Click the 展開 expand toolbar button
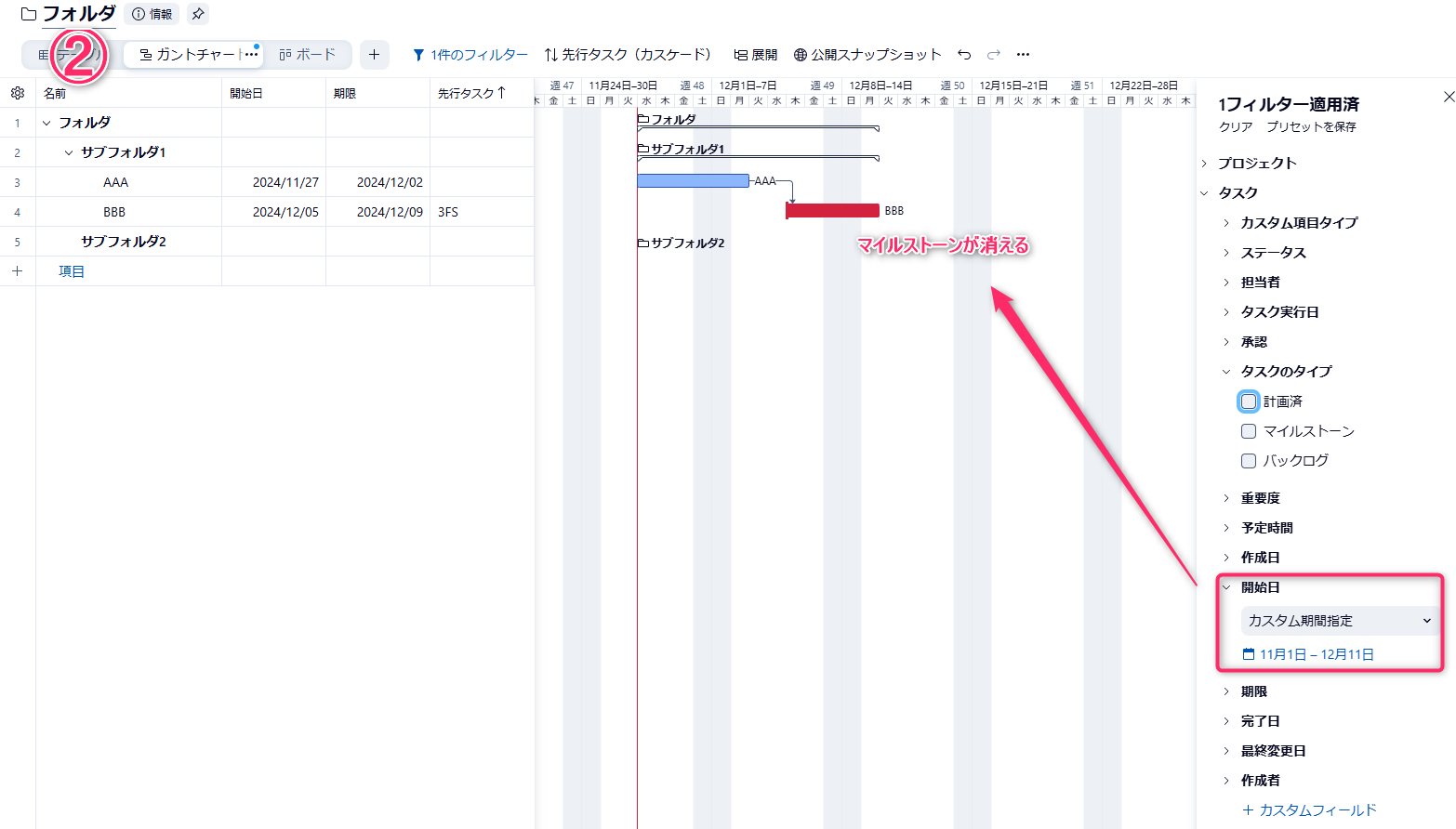Viewport: 1456px width, 829px height. pyautogui.click(x=755, y=55)
